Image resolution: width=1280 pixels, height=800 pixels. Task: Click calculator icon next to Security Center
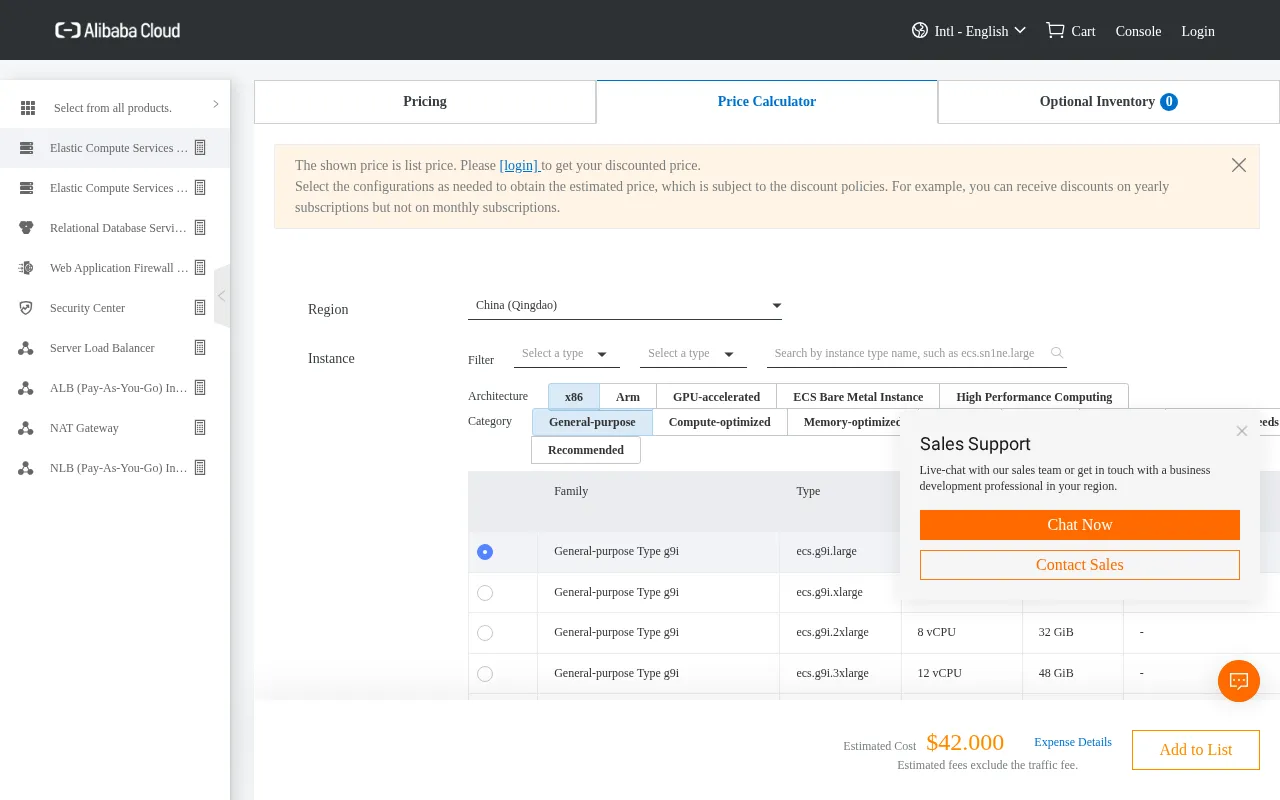200,307
